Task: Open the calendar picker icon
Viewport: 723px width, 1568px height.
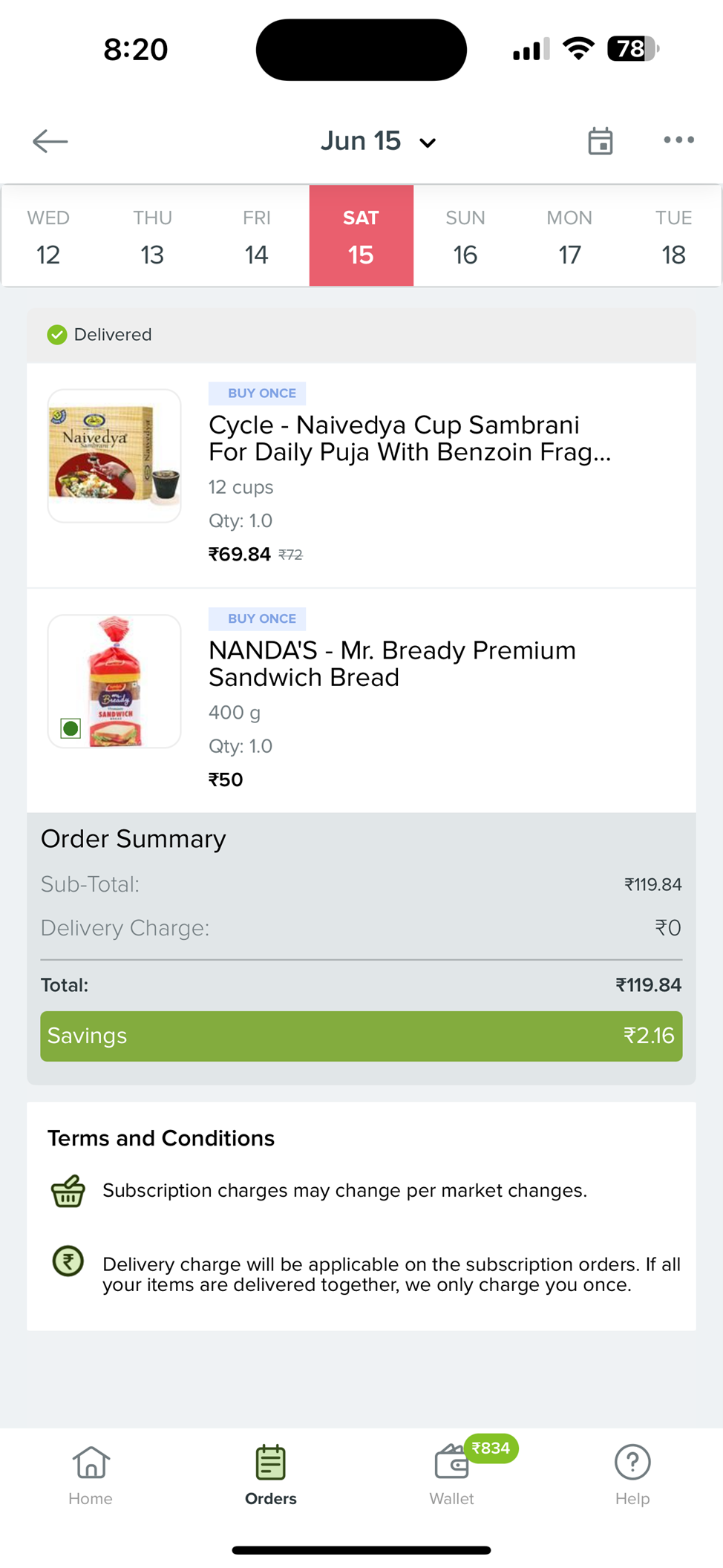Action: click(600, 141)
